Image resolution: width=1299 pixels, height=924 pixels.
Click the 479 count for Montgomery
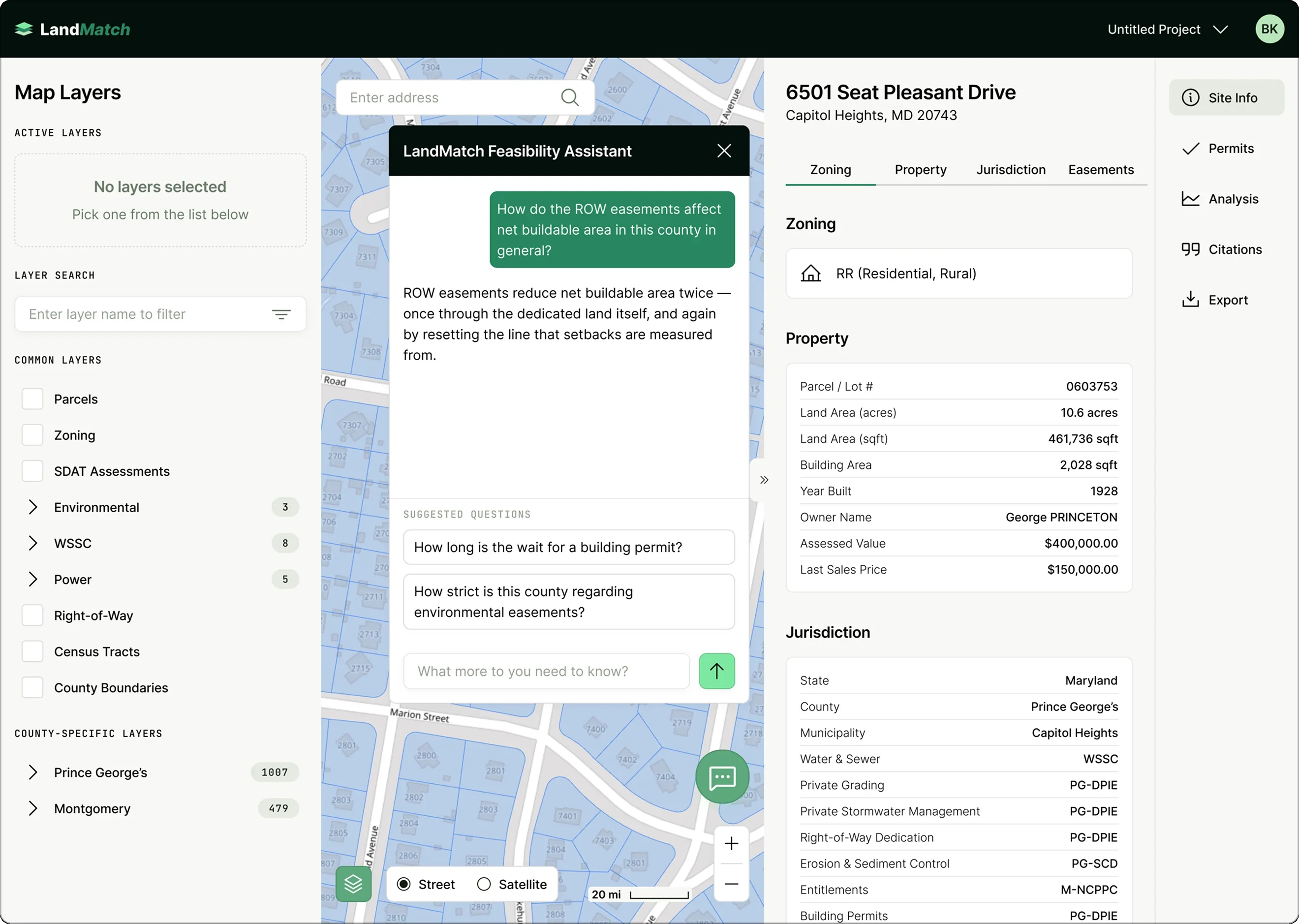(278, 808)
